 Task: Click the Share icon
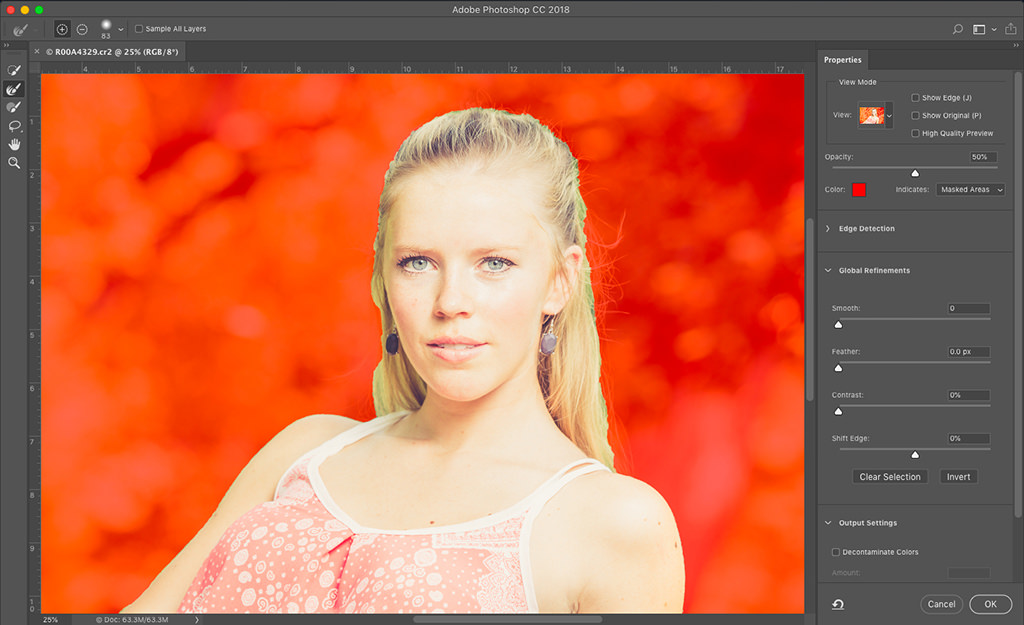[x=1010, y=29]
